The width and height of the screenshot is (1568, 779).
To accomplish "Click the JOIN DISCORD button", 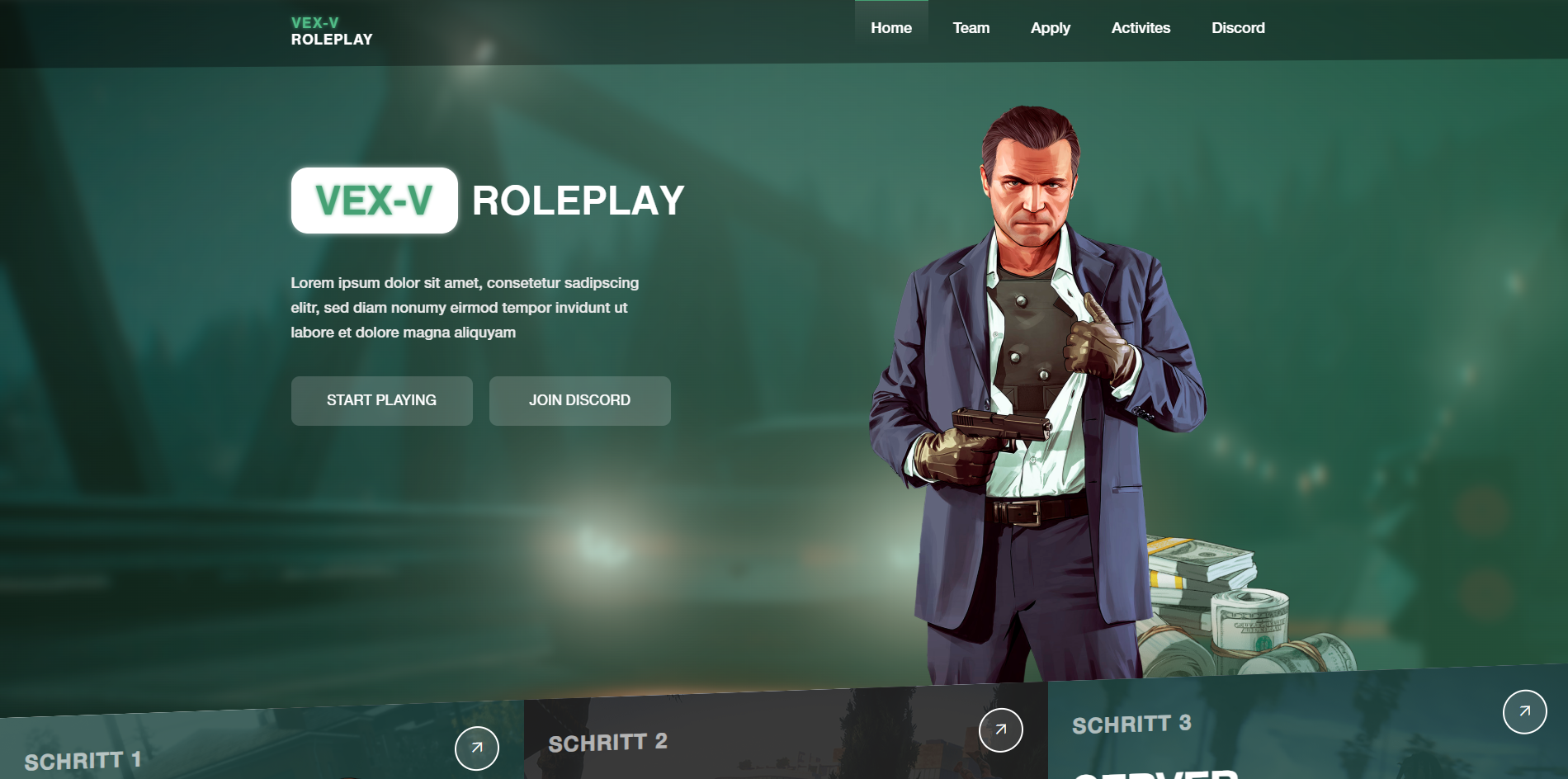I will [580, 401].
